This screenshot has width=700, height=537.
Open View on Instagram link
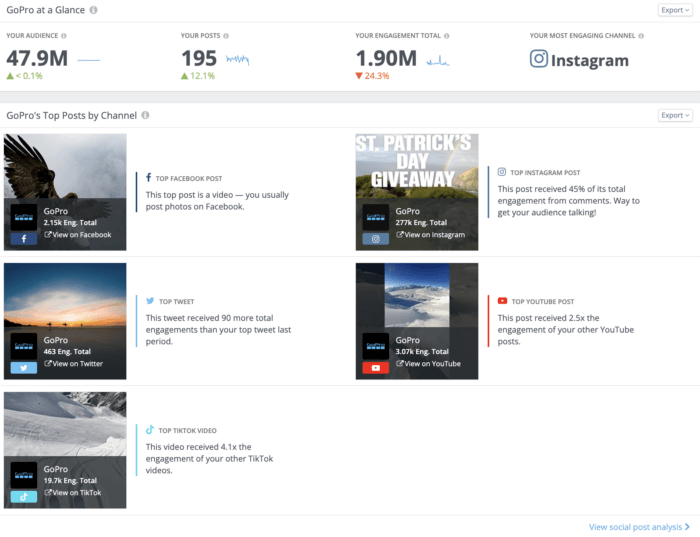pos(431,235)
